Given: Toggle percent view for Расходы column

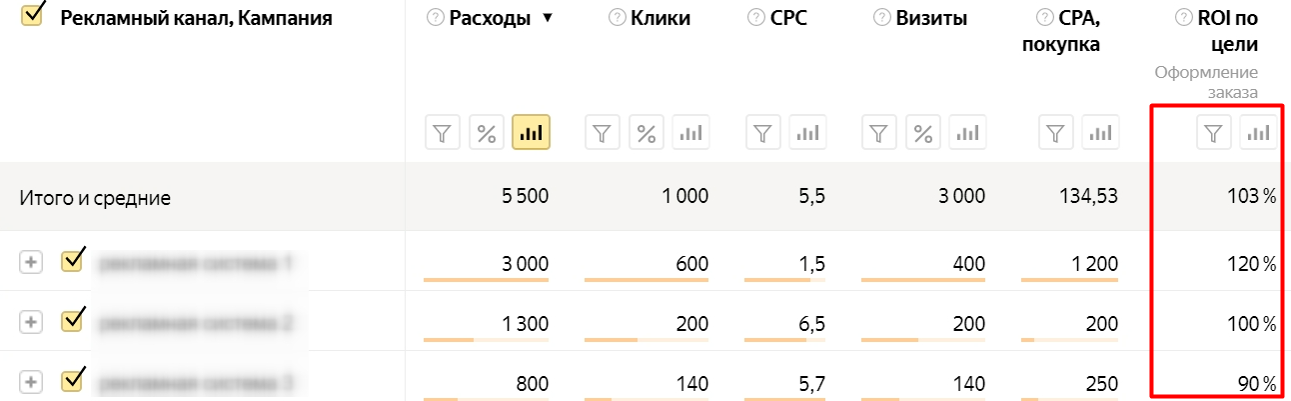Looking at the screenshot, I should [x=487, y=133].
